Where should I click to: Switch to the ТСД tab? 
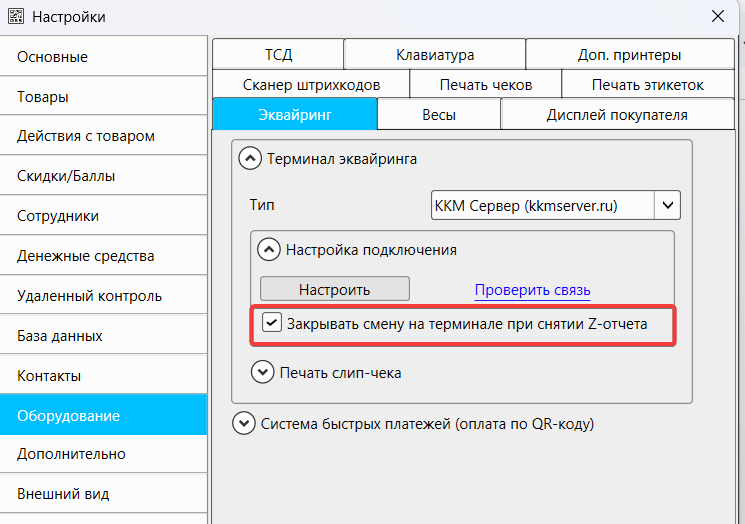point(278,55)
